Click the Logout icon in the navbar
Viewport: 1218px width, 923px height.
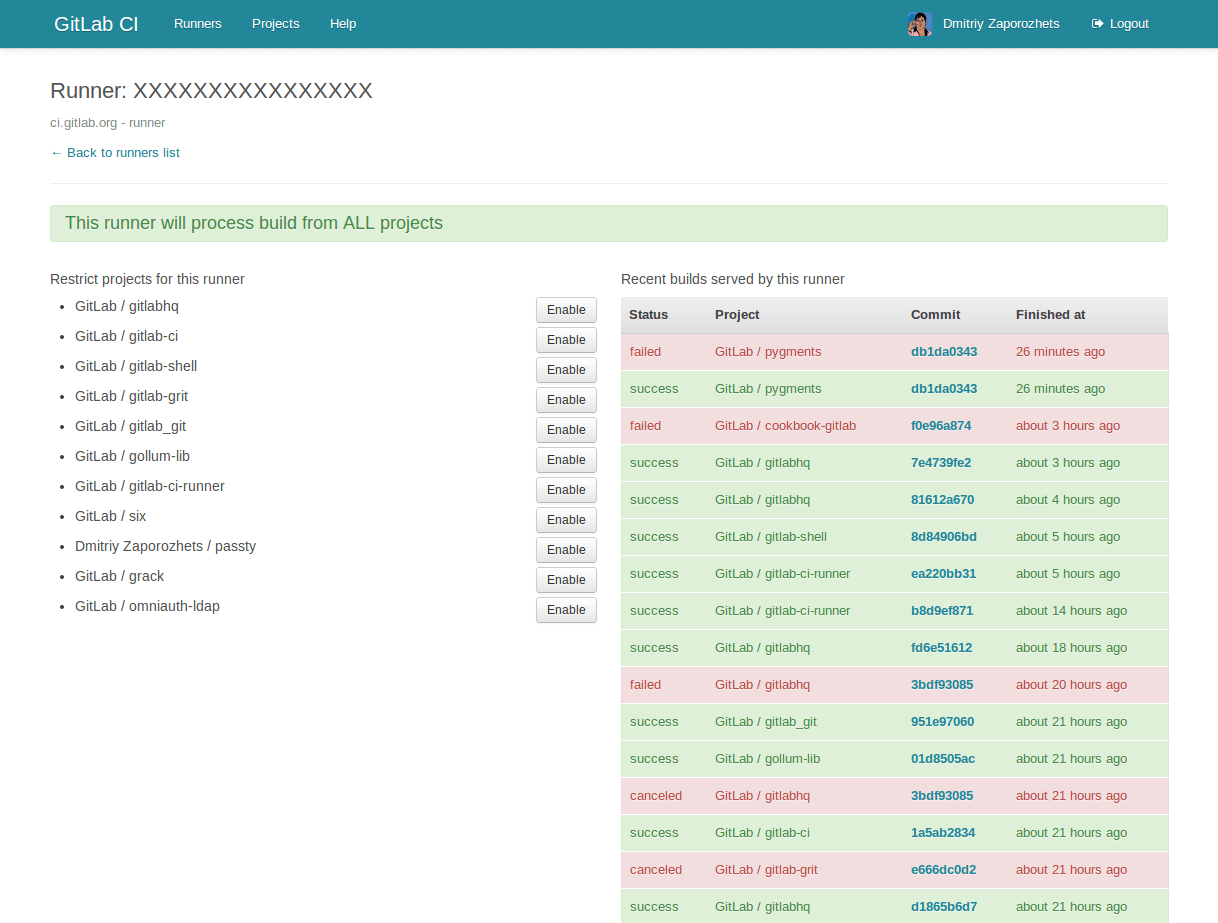pos(1097,24)
